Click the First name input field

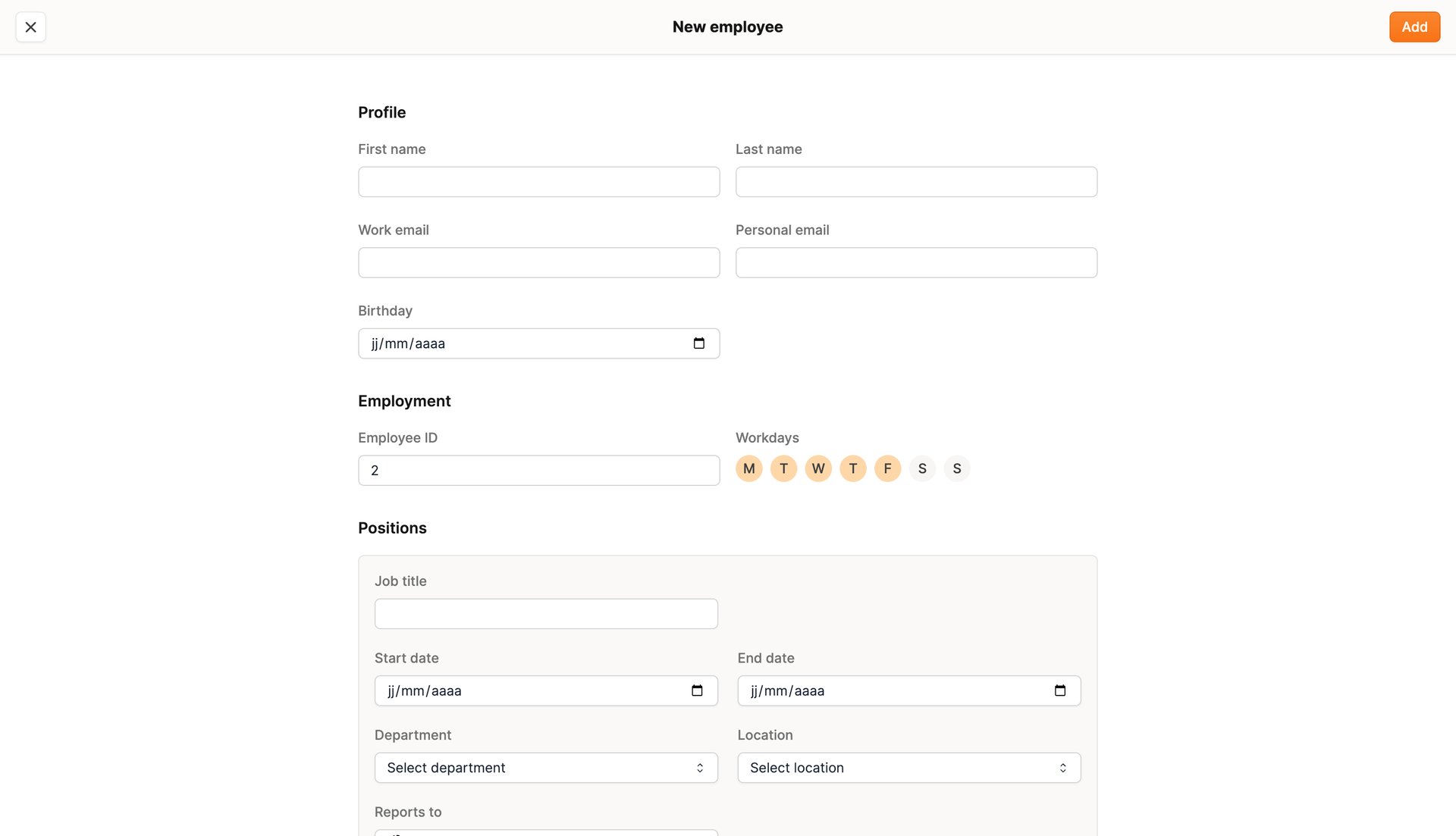(538, 182)
